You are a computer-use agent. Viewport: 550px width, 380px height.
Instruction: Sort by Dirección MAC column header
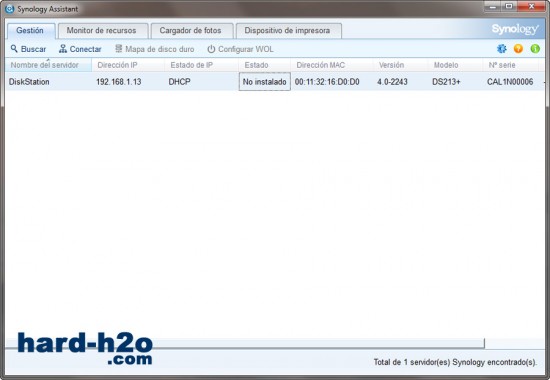[x=332, y=65]
